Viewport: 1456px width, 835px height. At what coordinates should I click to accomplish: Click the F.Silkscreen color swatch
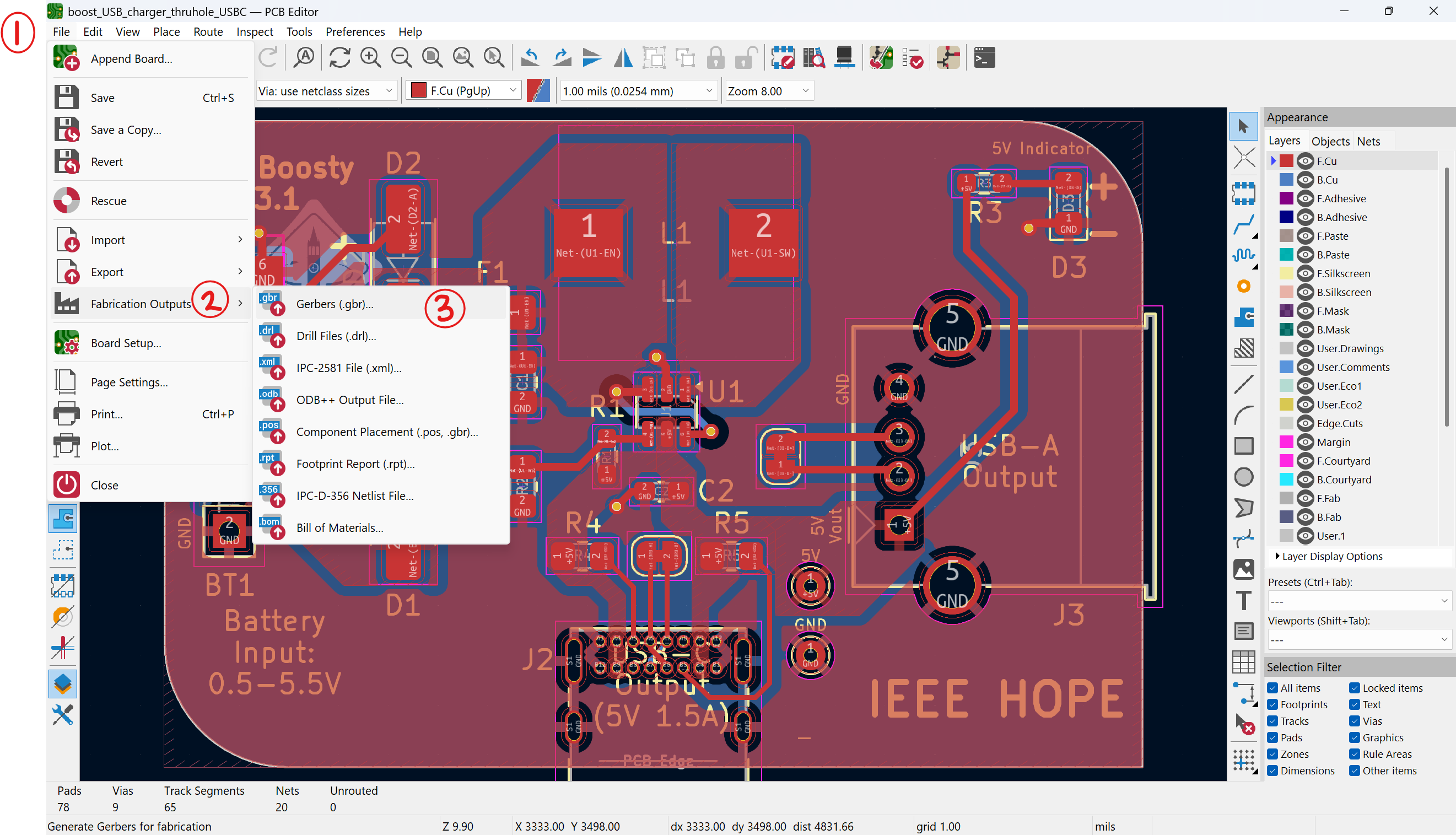1286,273
